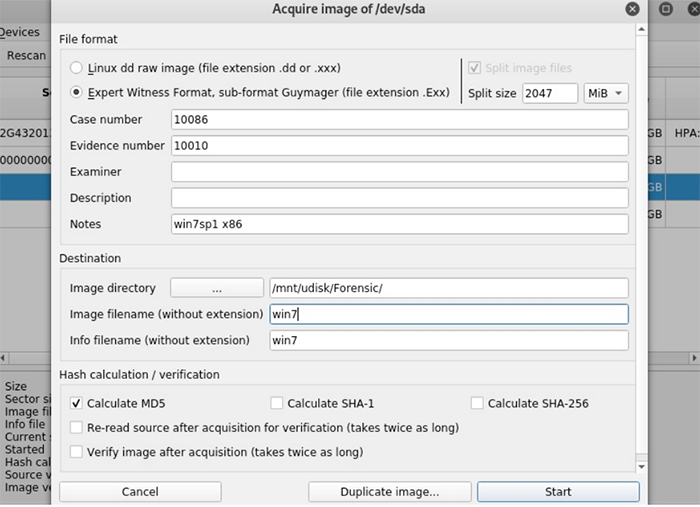Enable Calculate SHA-256
Image resolution: width=700 pixels, height=507 pixels.
tap(477, 403)
